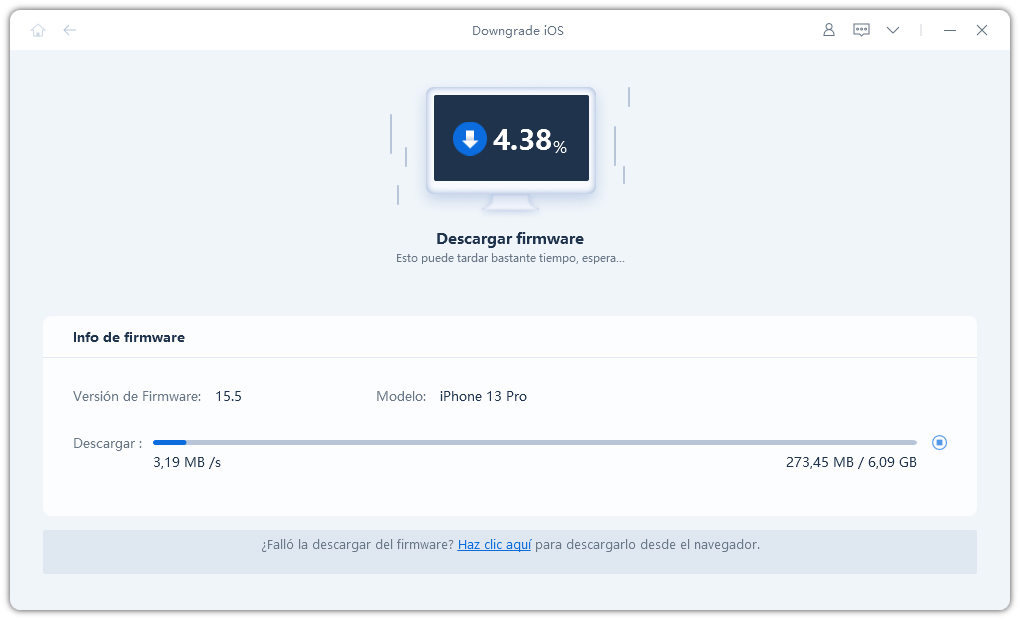Click the 'Downgrade iOS' window title
The image size is (1020, 620).
[x=518, y=30]
